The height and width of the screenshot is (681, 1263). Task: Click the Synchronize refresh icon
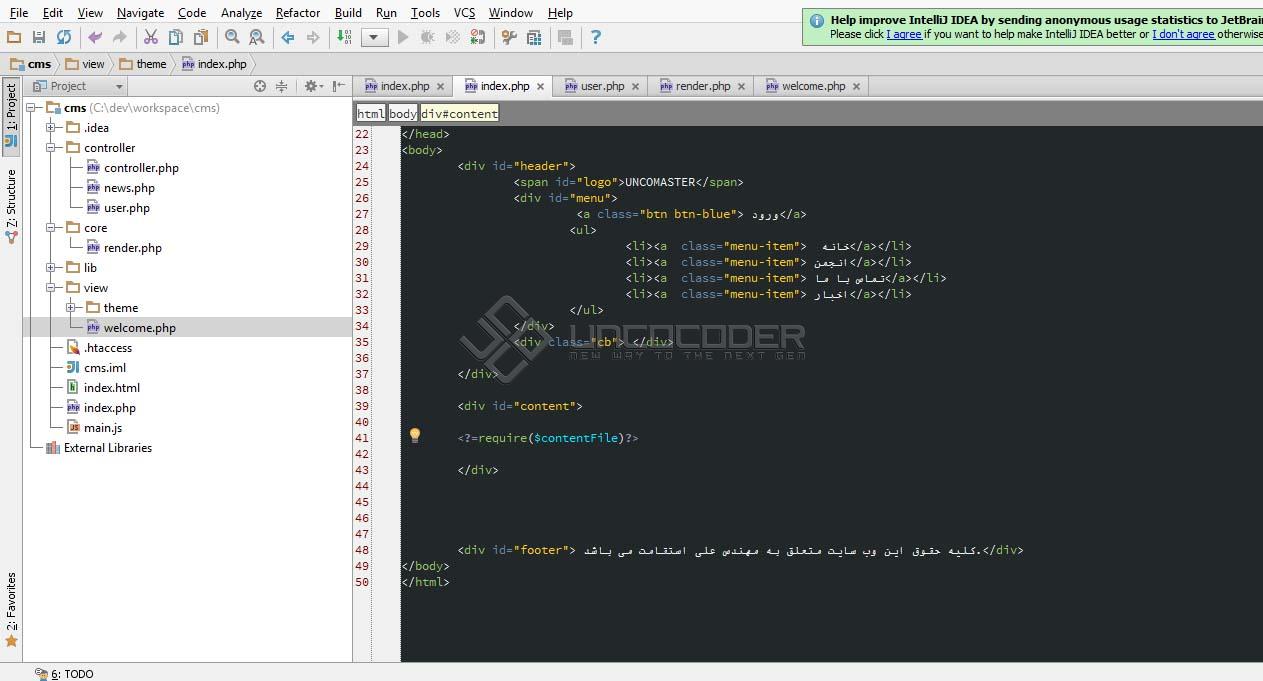(64, 37)
